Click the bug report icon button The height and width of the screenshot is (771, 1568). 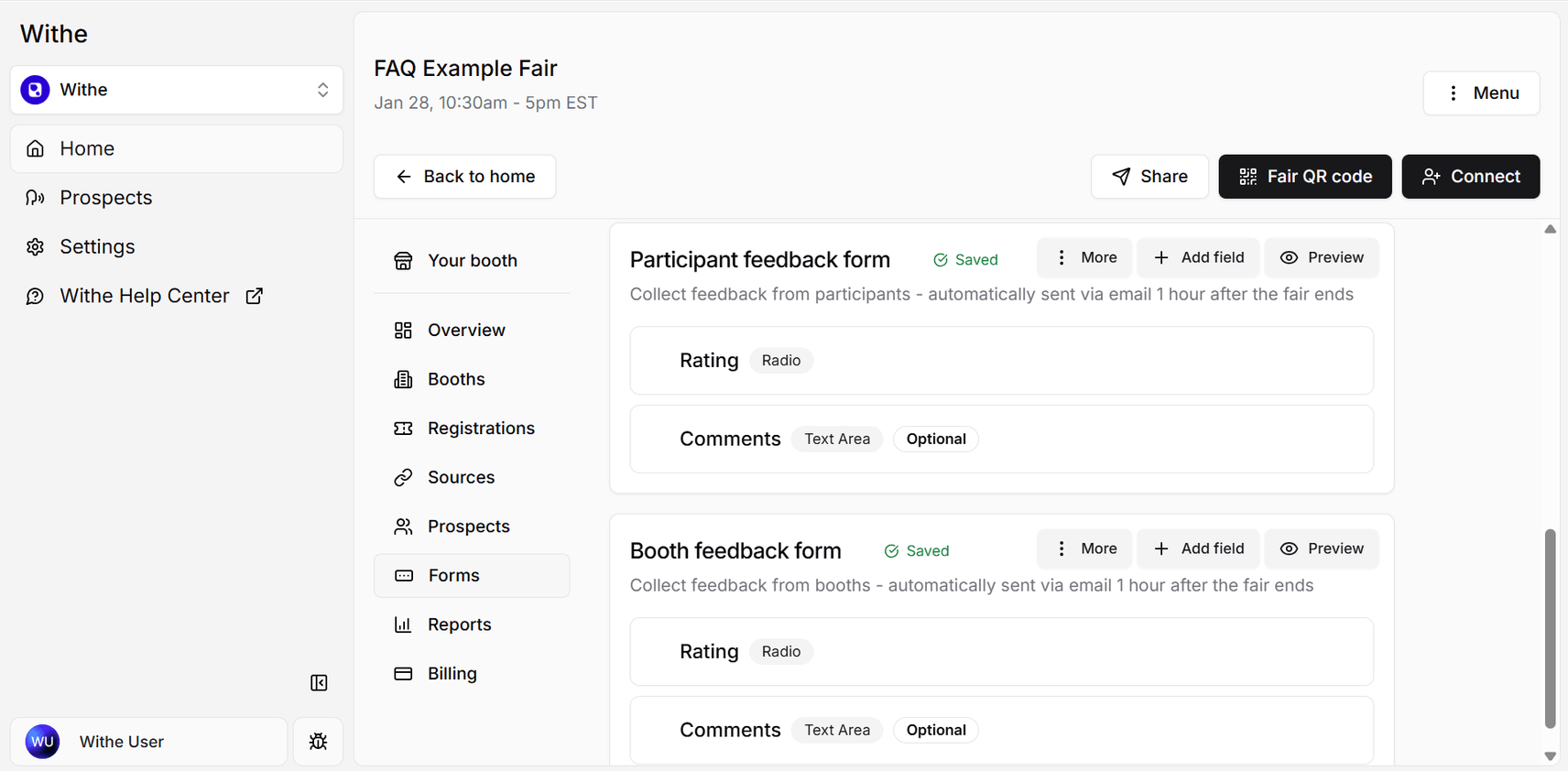[318, 742]
